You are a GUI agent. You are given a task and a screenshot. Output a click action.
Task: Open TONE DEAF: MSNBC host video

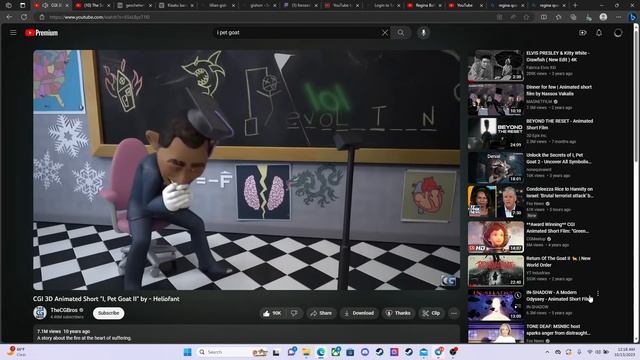558,329
